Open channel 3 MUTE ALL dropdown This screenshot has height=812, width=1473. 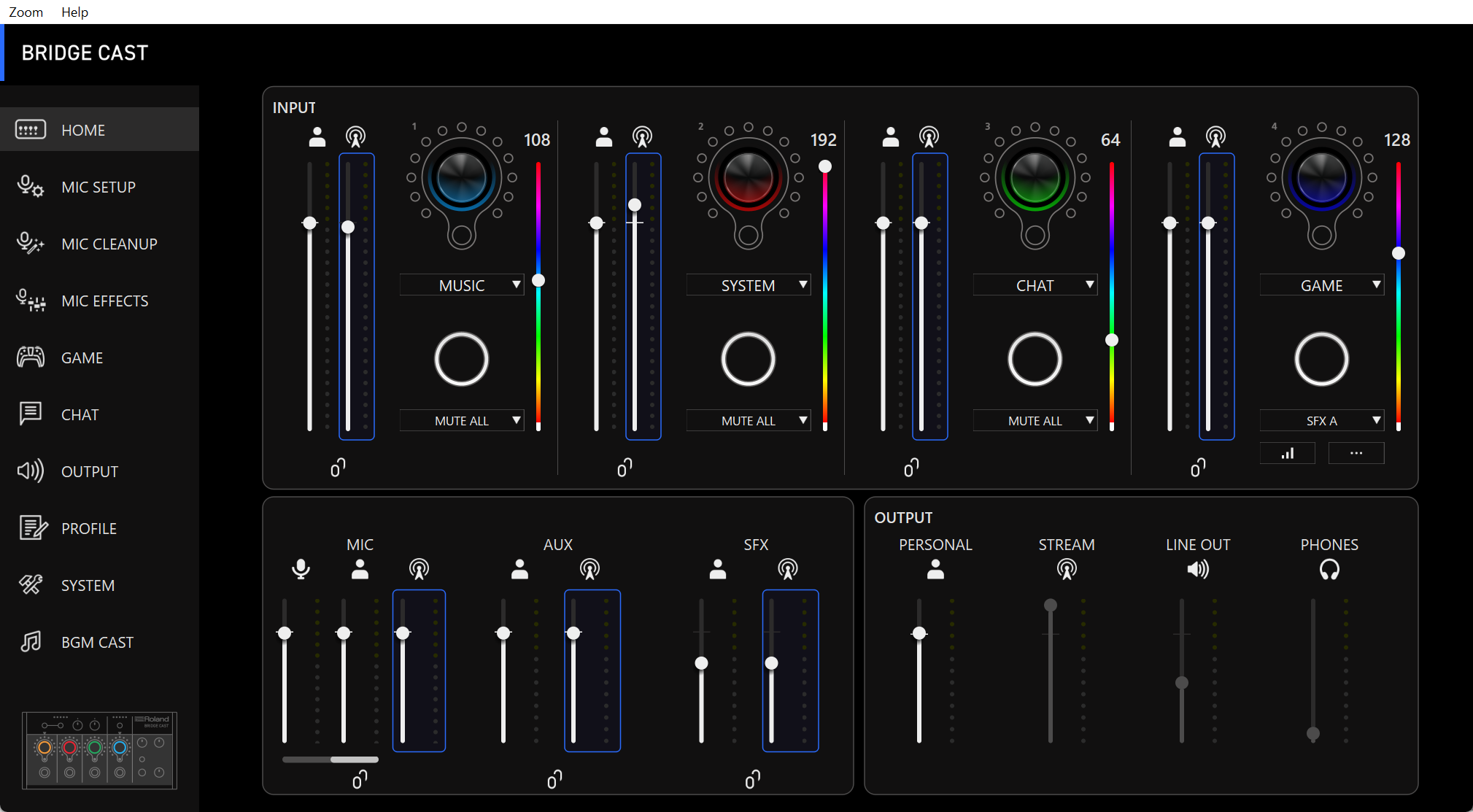[1035, 421]
